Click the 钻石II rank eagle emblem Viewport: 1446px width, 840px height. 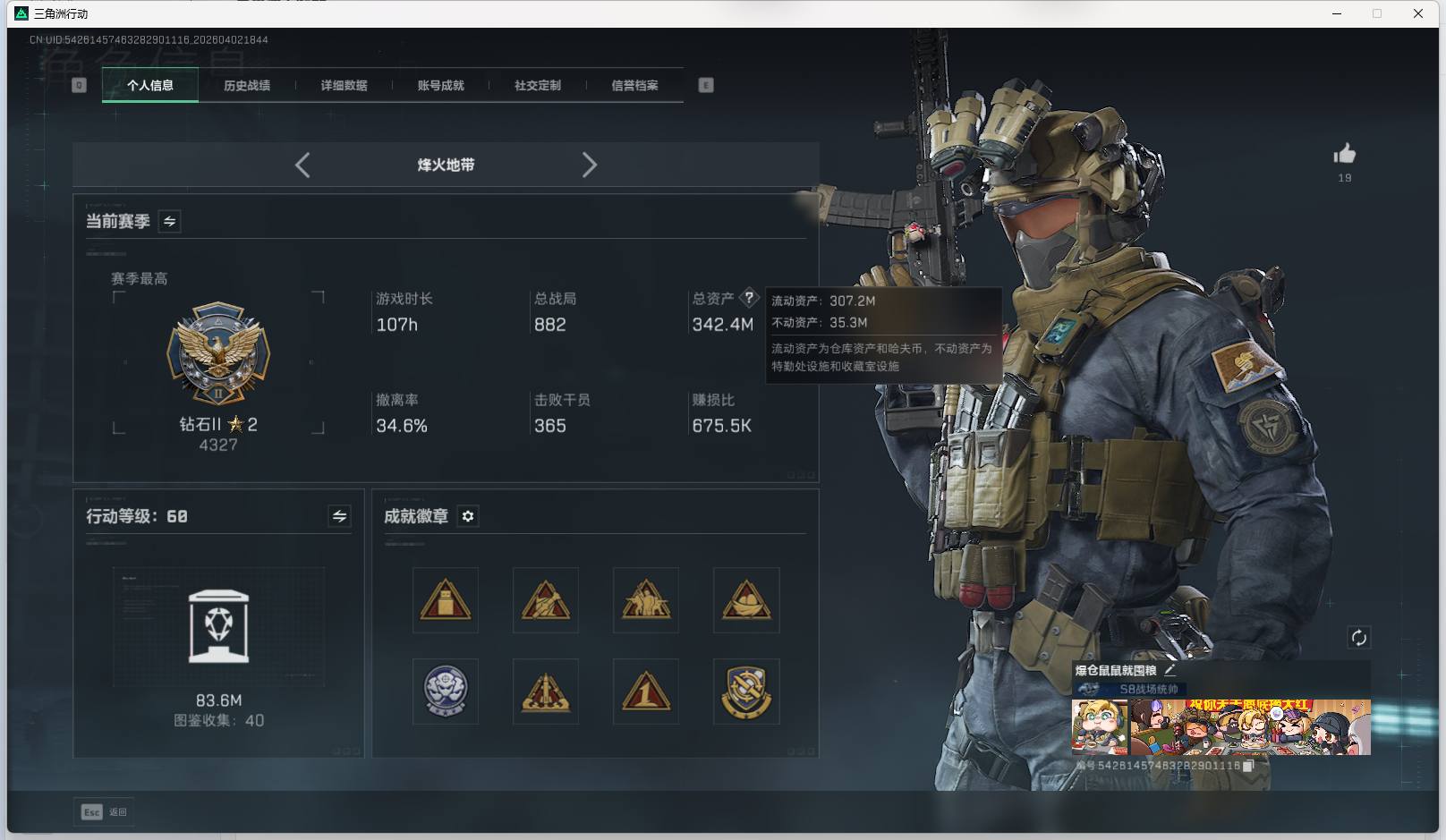tap(218, 353)
